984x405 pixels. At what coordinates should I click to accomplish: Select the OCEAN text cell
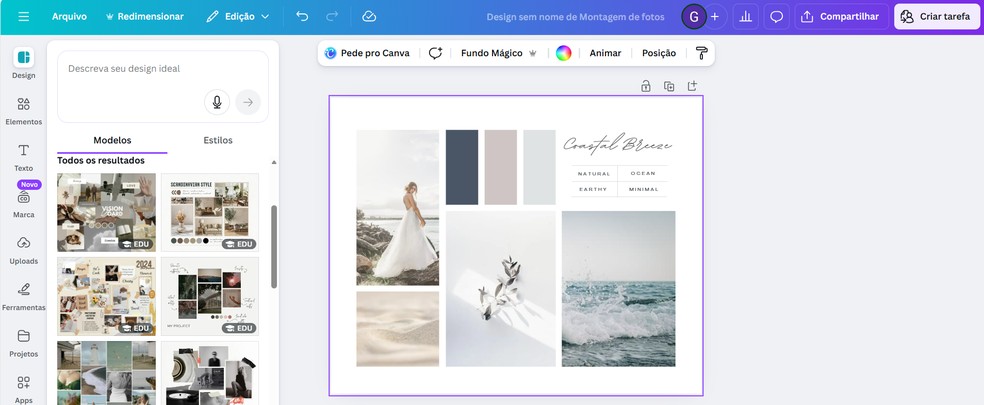pyautogui.click(x=643, y=173)
